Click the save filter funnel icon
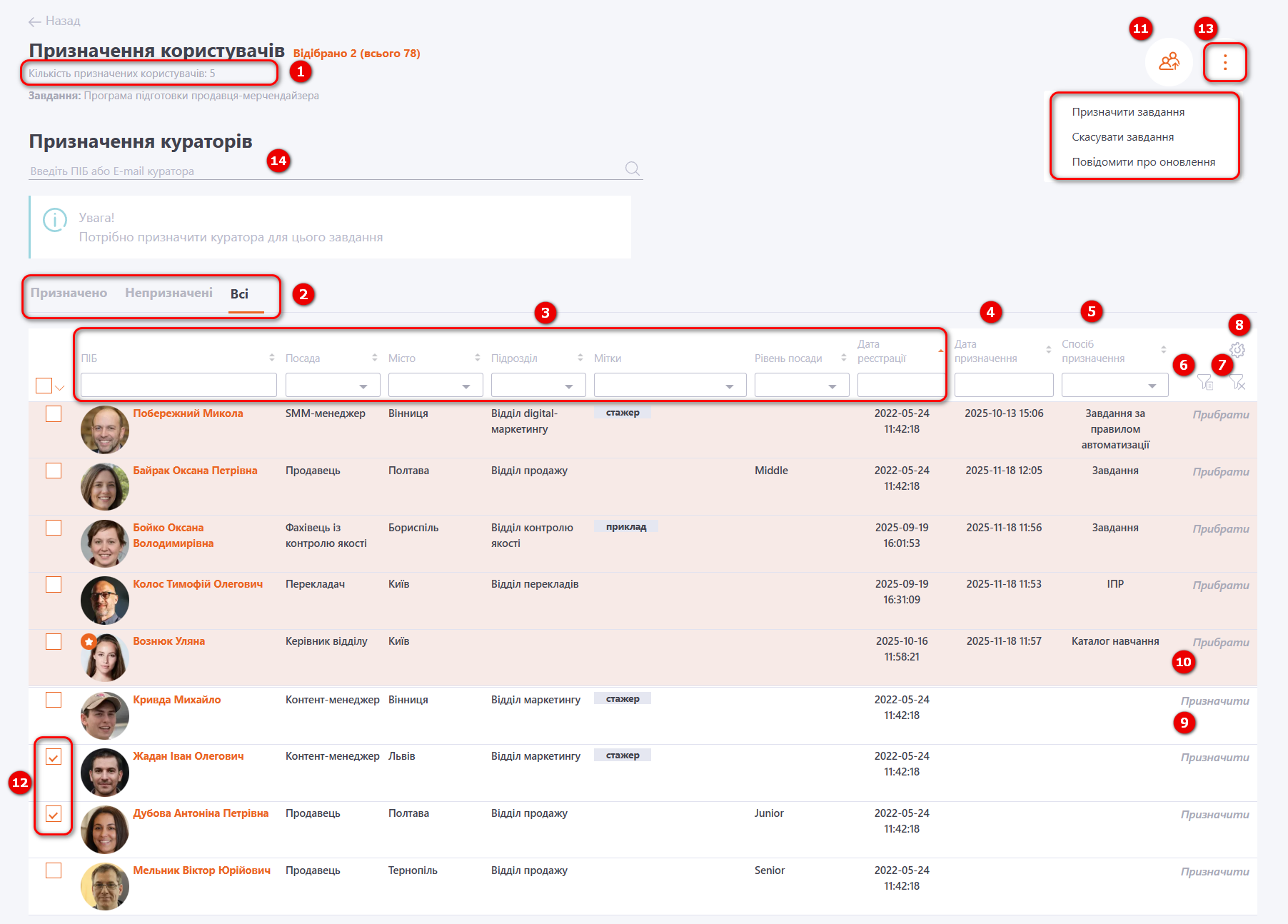This screenshot has width=1288, height=924. tap(1205, 383)
